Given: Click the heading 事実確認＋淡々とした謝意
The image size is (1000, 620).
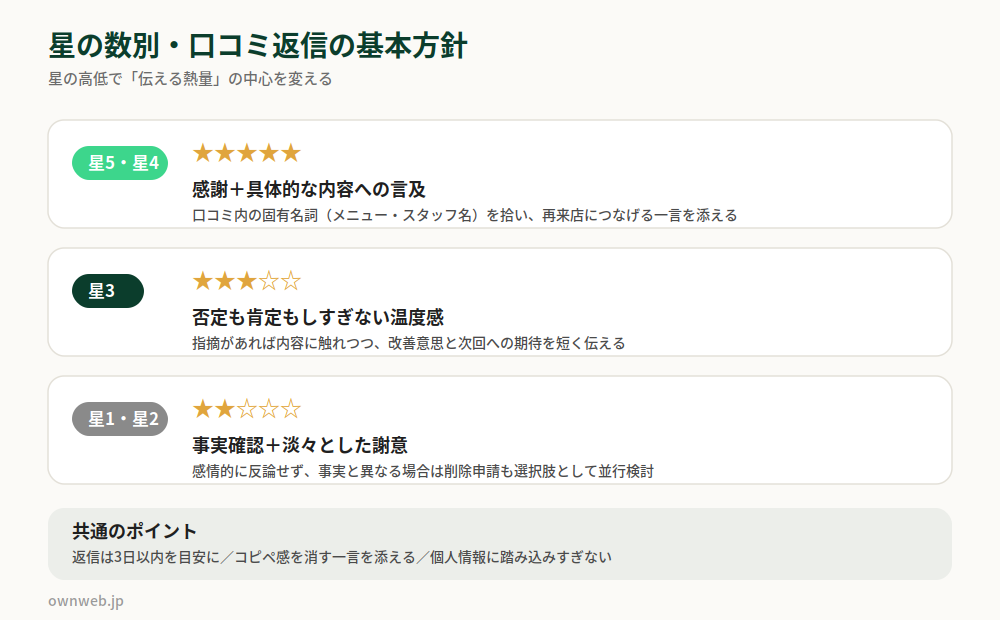Looking at the screenshot, I should point(300,445).
